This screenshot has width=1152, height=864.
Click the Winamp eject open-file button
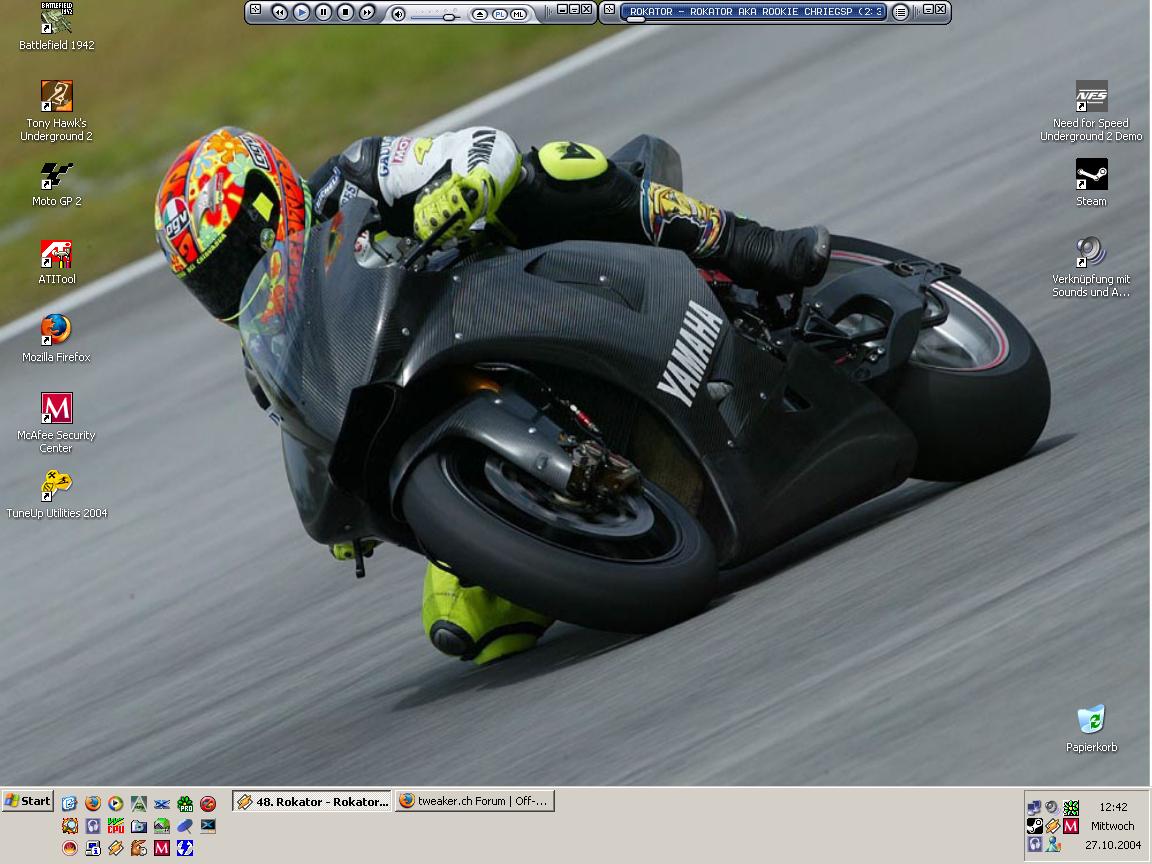point(479,14)
